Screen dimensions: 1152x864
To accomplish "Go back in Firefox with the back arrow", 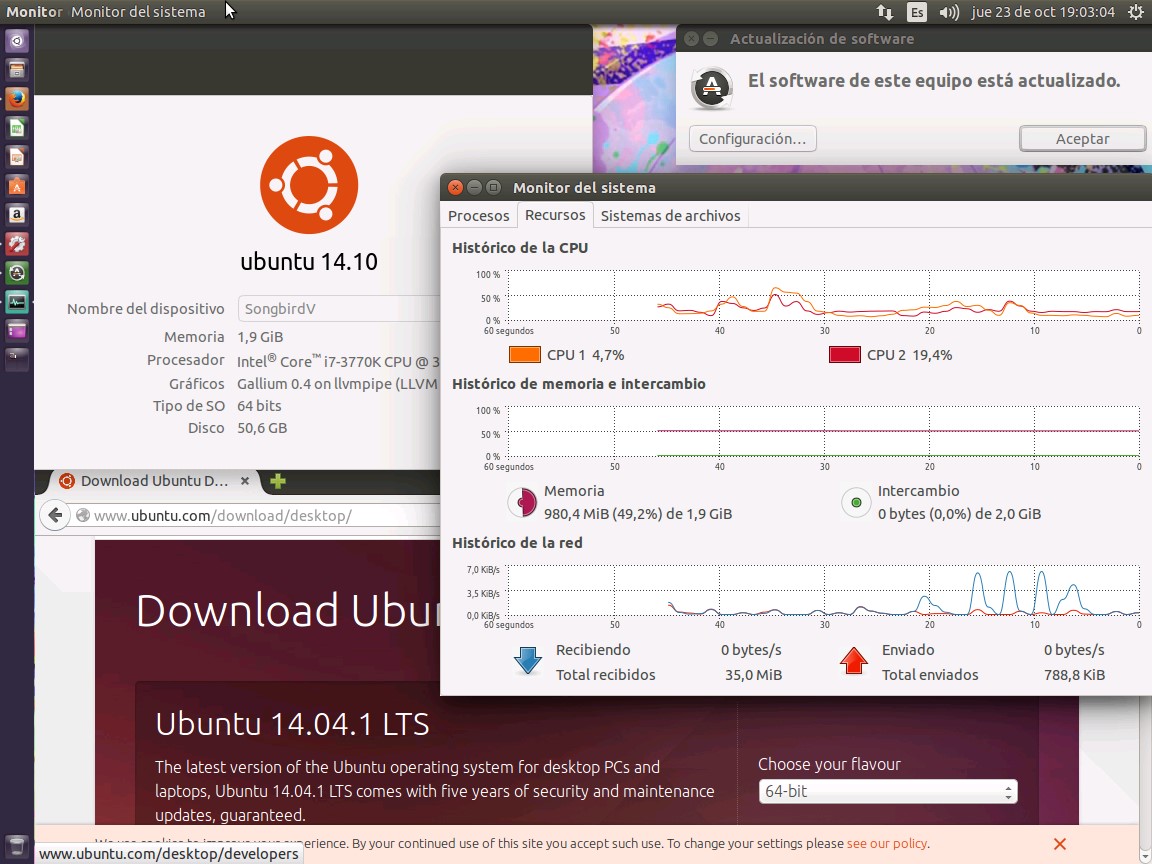I will pos(55,515).
